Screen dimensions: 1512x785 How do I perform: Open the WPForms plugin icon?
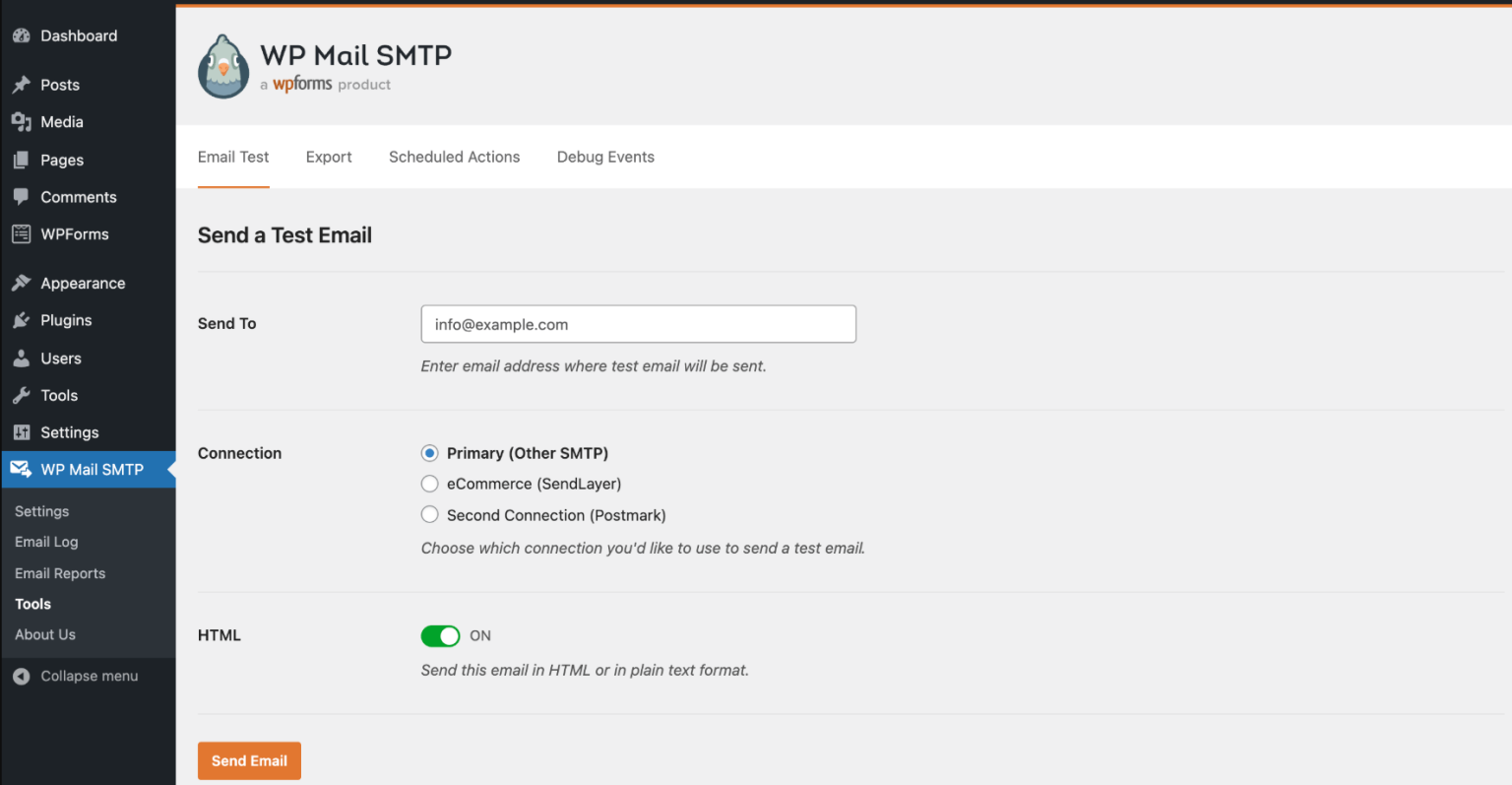point(21,234)
